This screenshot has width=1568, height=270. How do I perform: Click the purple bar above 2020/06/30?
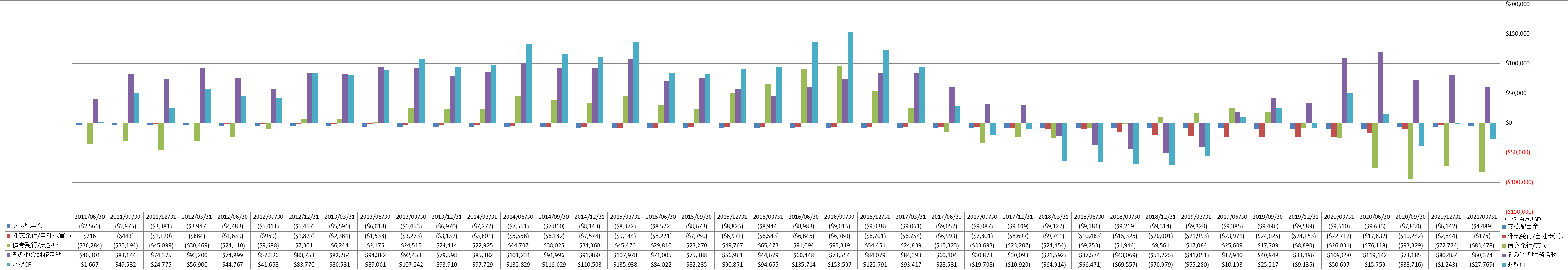[1380, 87]
